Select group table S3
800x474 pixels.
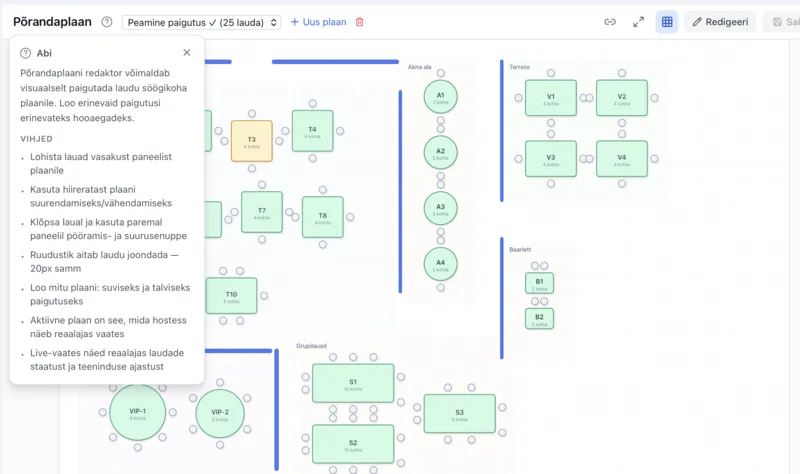coord(459,413)
